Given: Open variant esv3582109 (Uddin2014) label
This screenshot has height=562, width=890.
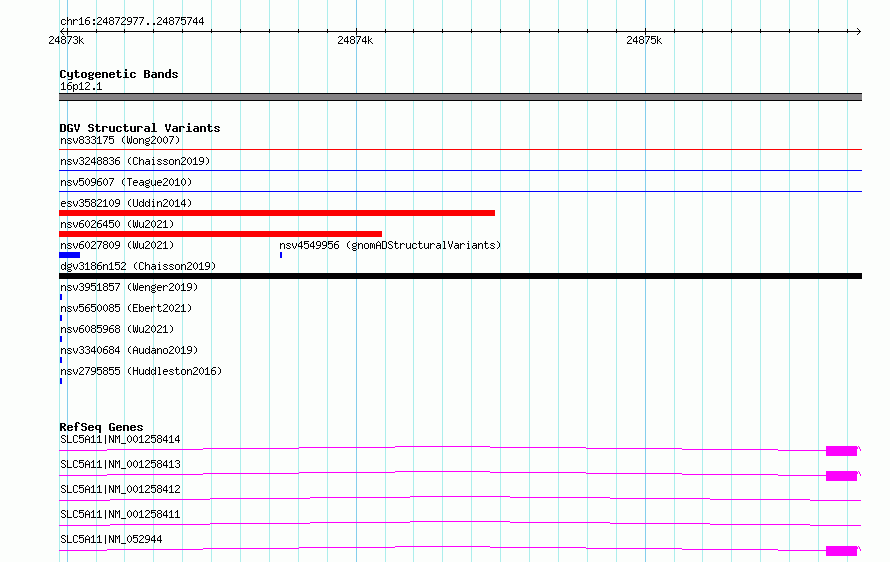Looking at the screenshot, I should tap(126, 203).
